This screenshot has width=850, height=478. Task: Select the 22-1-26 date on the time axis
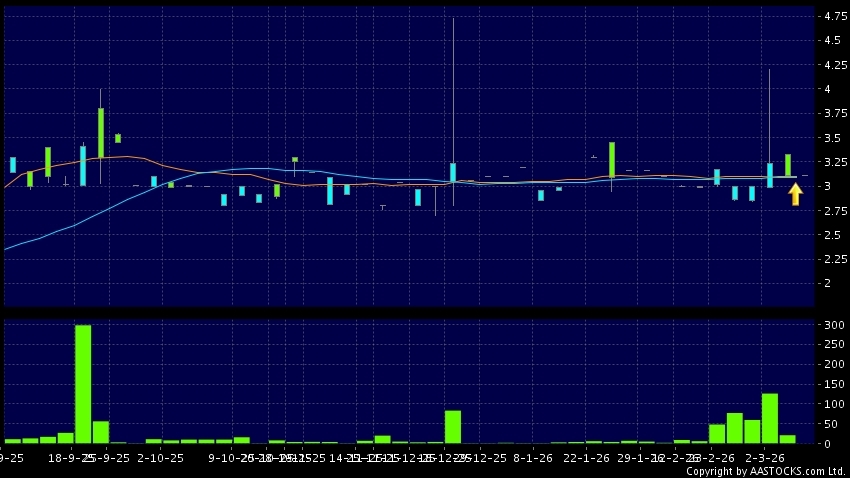click(x=587, y=457)
